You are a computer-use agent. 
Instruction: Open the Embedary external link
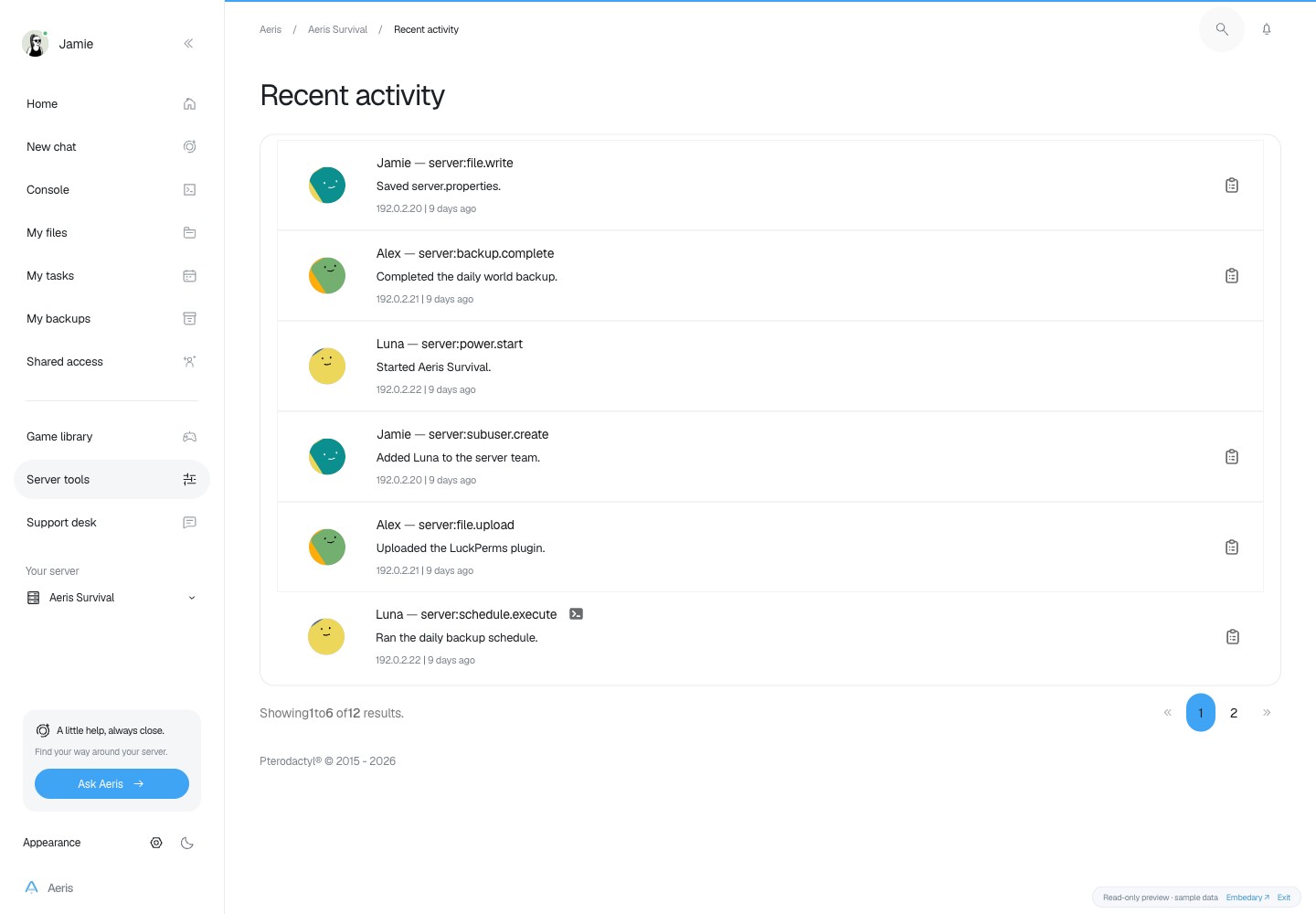1247,898
